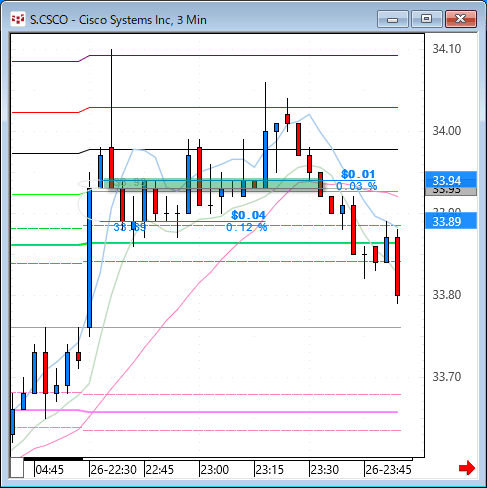
Task: Select the 33.94 price label on axis
Action: coord(451,180)
